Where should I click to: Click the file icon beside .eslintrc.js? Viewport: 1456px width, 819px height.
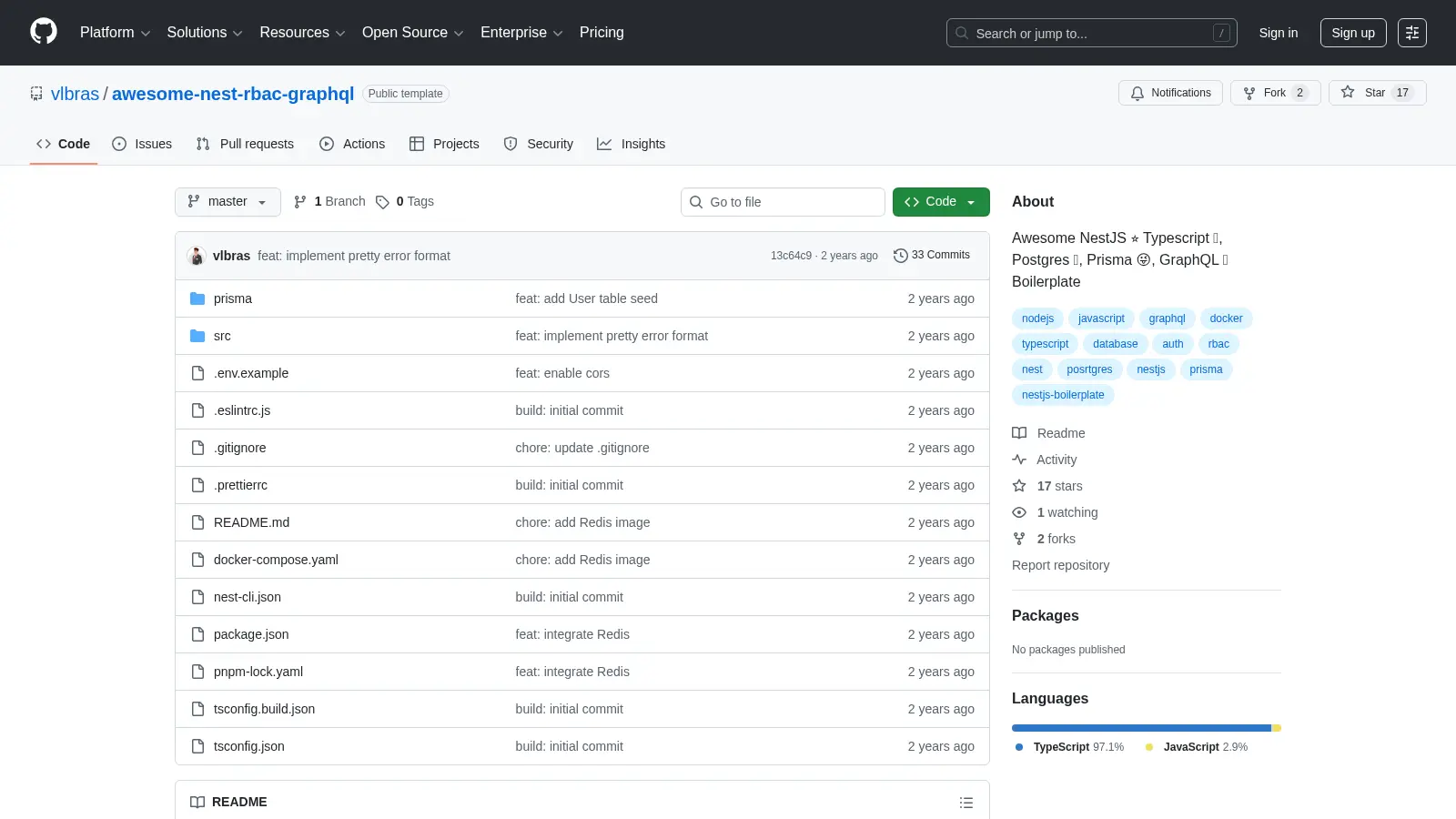tap(197, 410)
